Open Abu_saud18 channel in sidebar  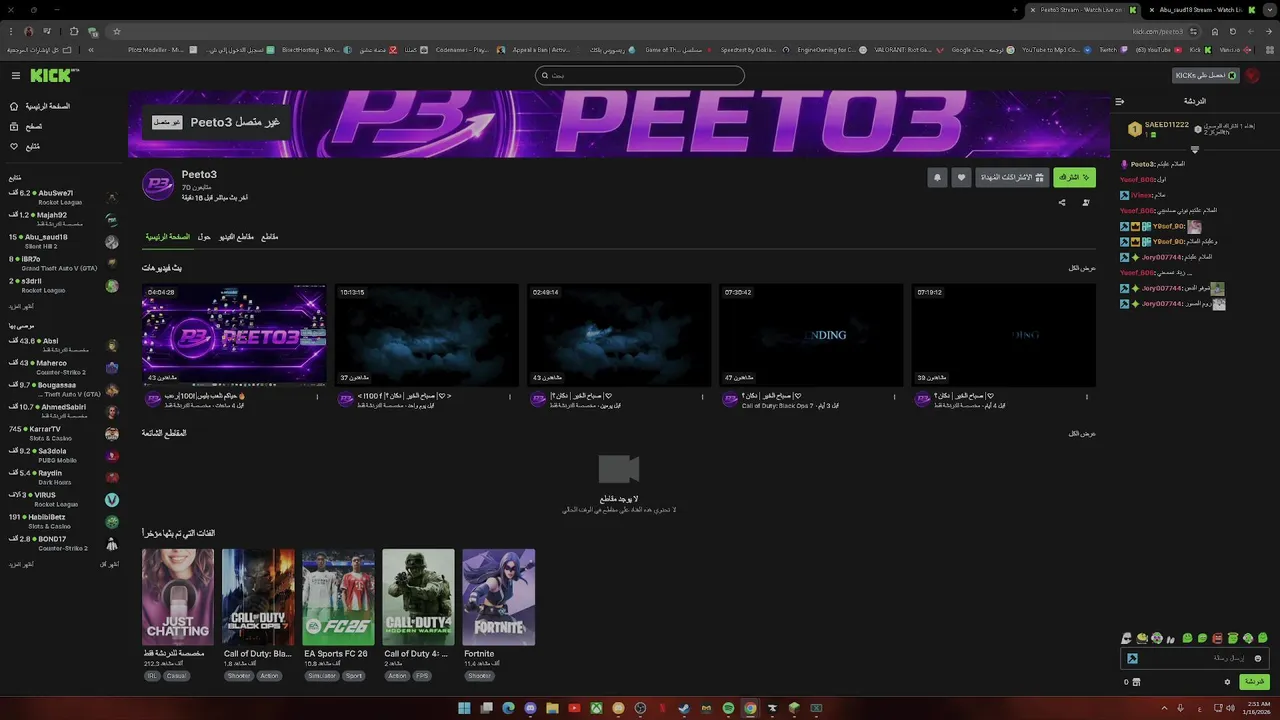pyautogui.click(x=63, y=241)
